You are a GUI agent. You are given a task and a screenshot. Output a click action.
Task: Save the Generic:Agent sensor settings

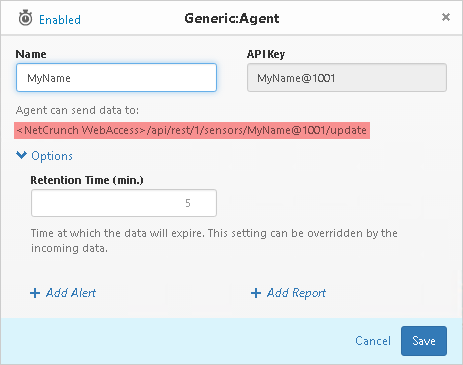click(x=424, y=341)
